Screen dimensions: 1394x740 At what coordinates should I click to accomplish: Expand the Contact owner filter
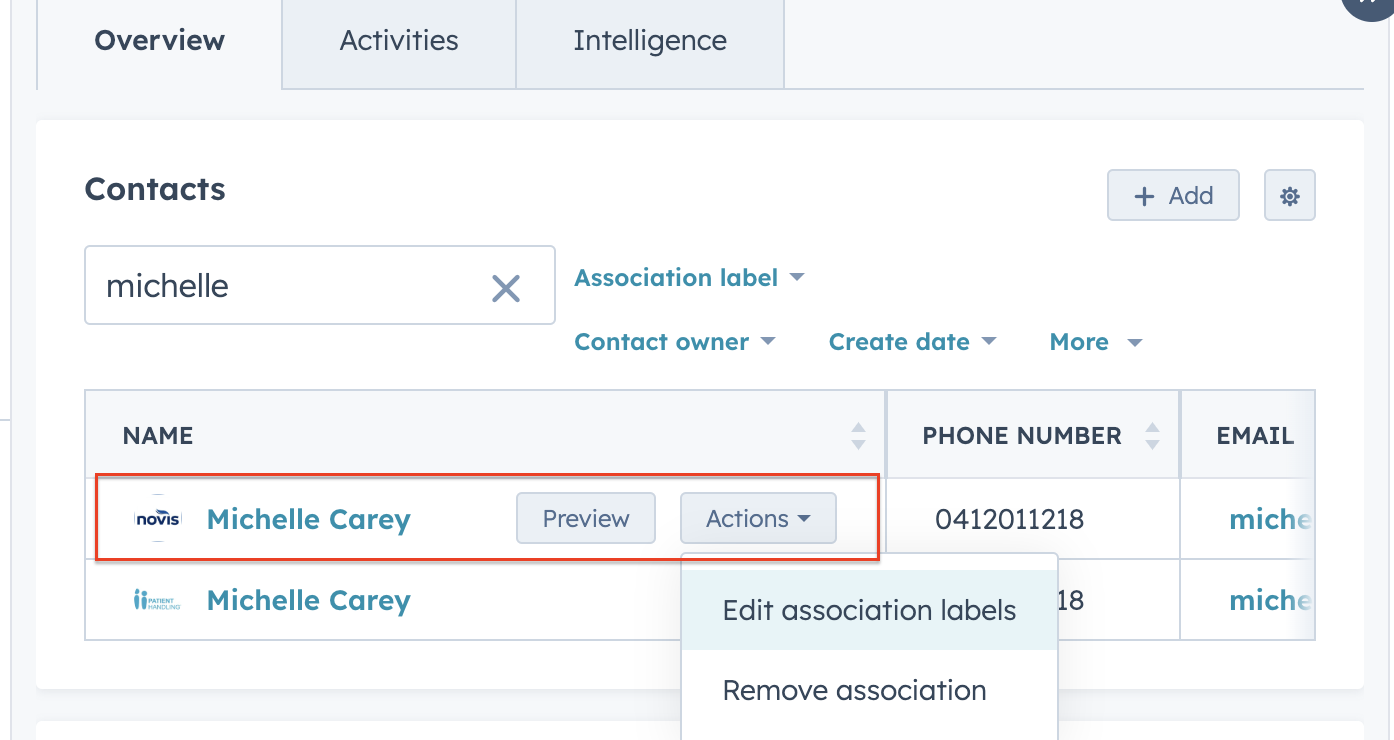[675, 342]
